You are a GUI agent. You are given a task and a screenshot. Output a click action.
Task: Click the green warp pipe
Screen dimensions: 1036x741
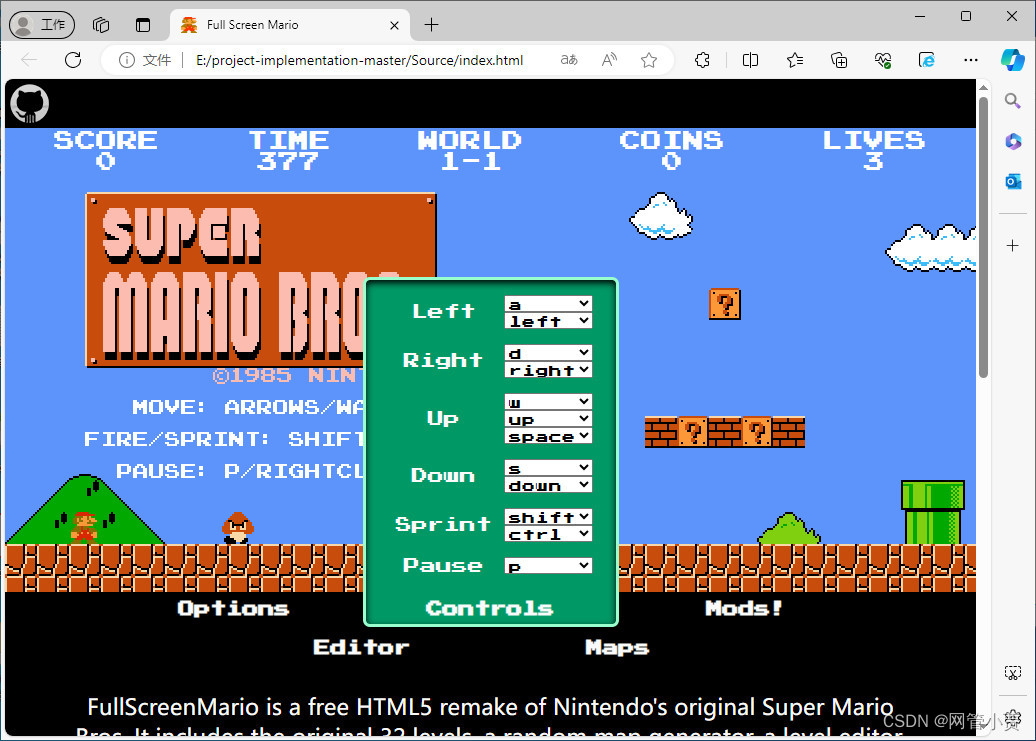933,512
